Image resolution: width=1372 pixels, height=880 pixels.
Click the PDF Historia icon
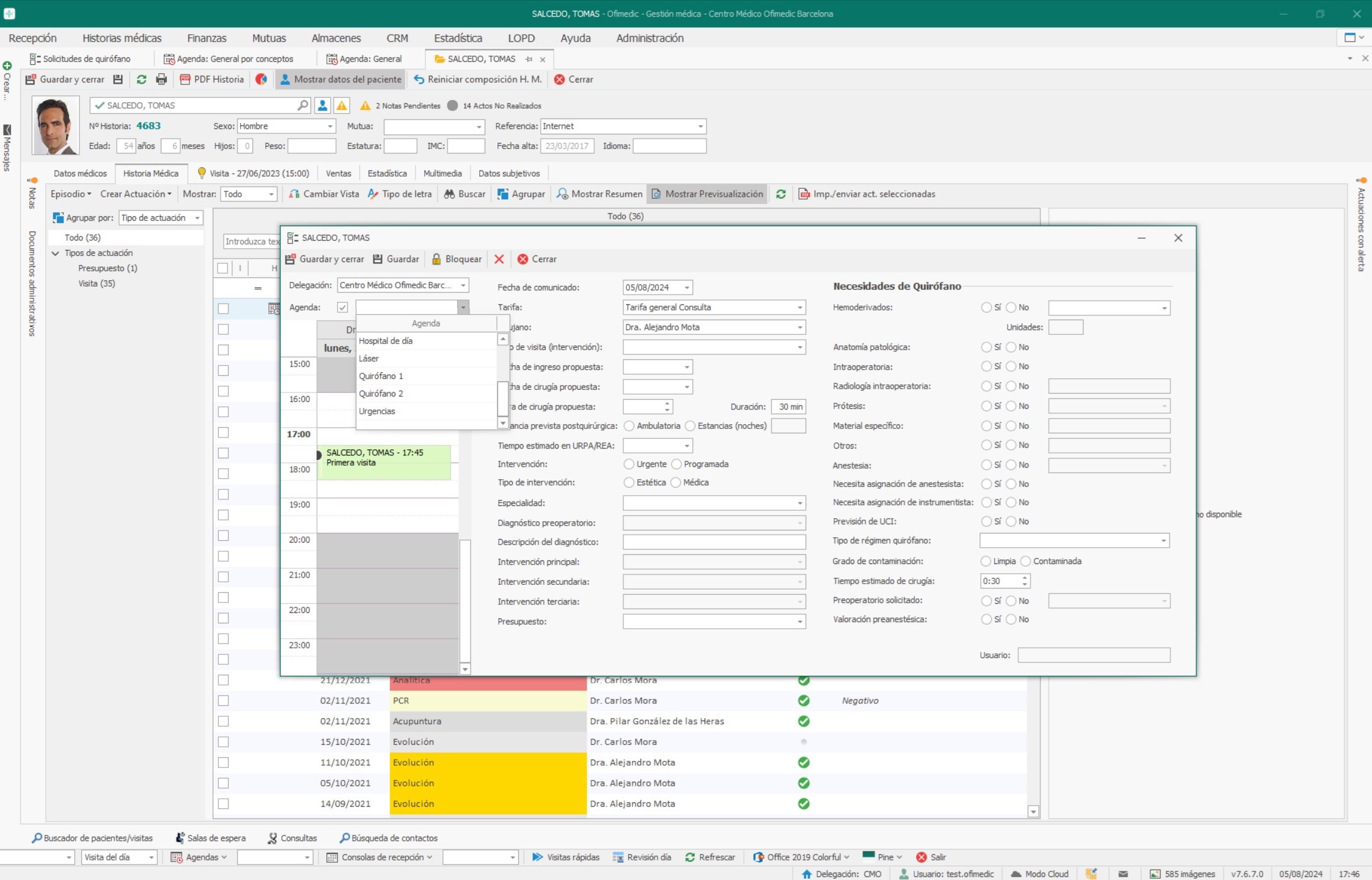pos(185,79)
